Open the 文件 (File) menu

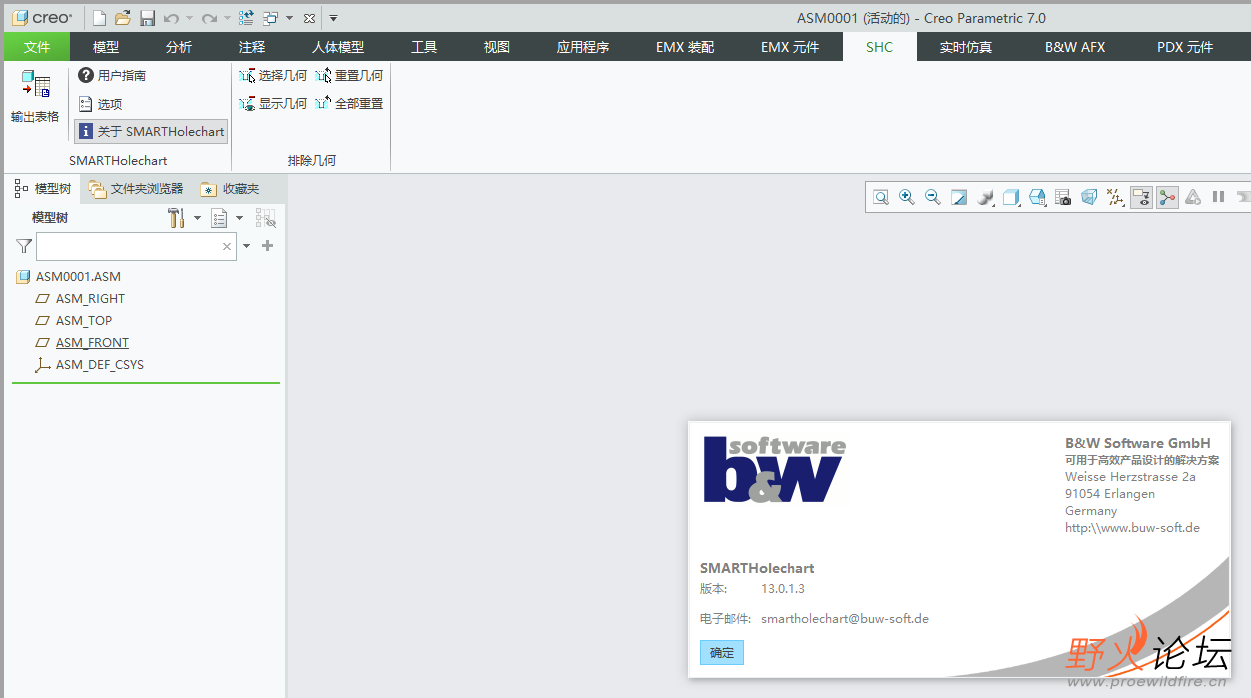[x=37, y=47]
